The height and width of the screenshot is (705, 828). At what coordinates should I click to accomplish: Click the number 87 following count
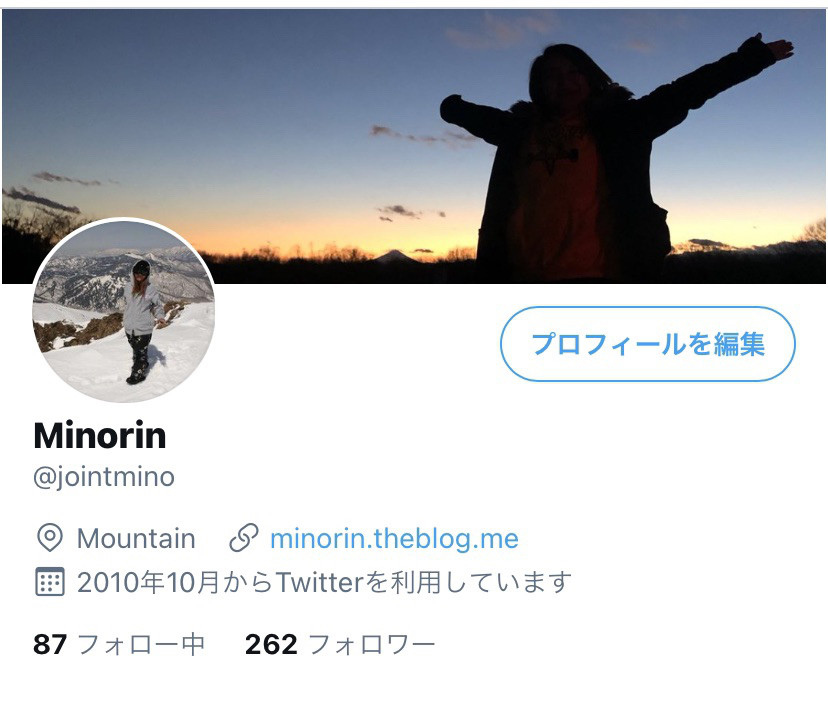pyautogui.click(x=50, y=644)
